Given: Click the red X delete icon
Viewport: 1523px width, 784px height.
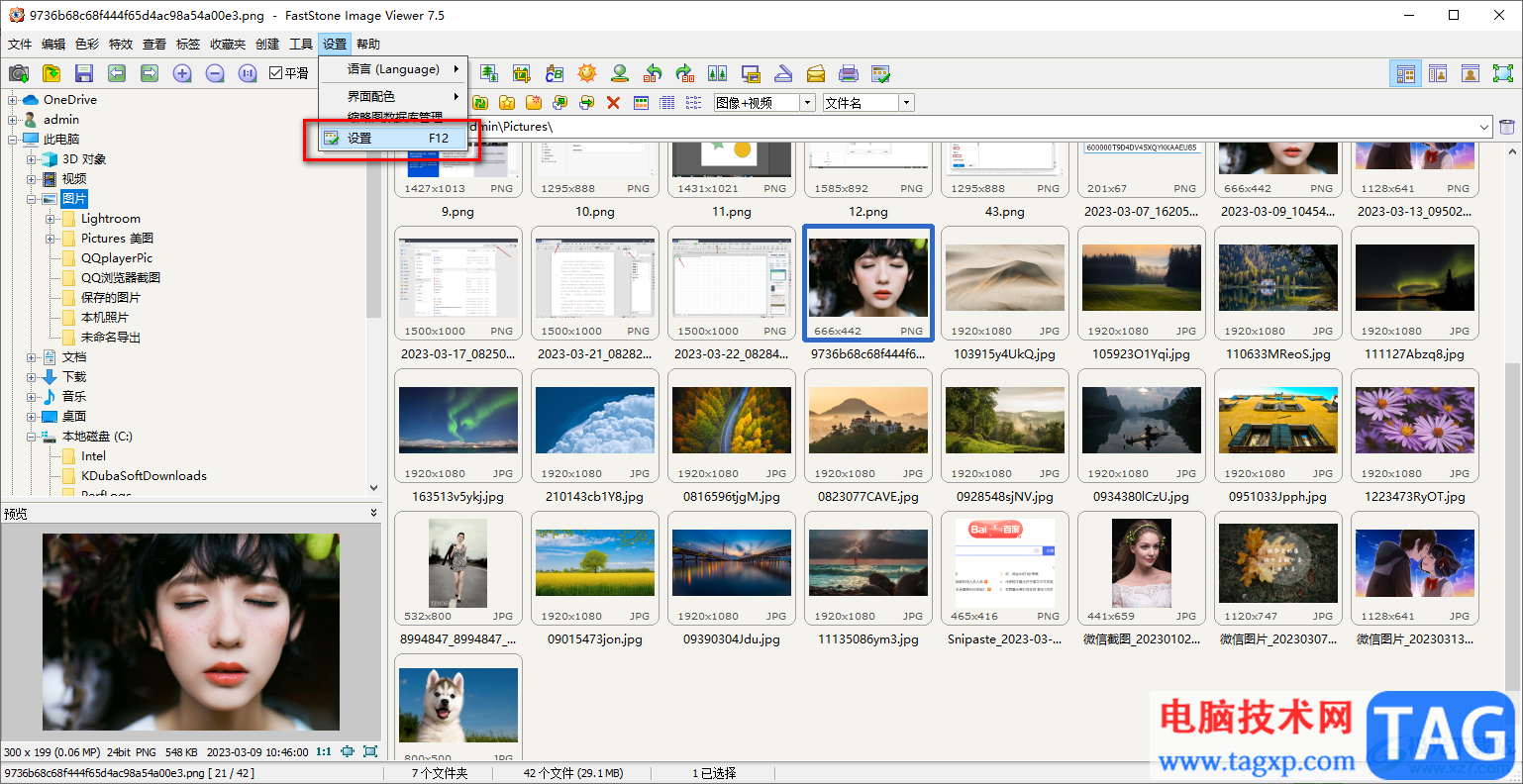Looking at the screenshot, I should point(613,103).
